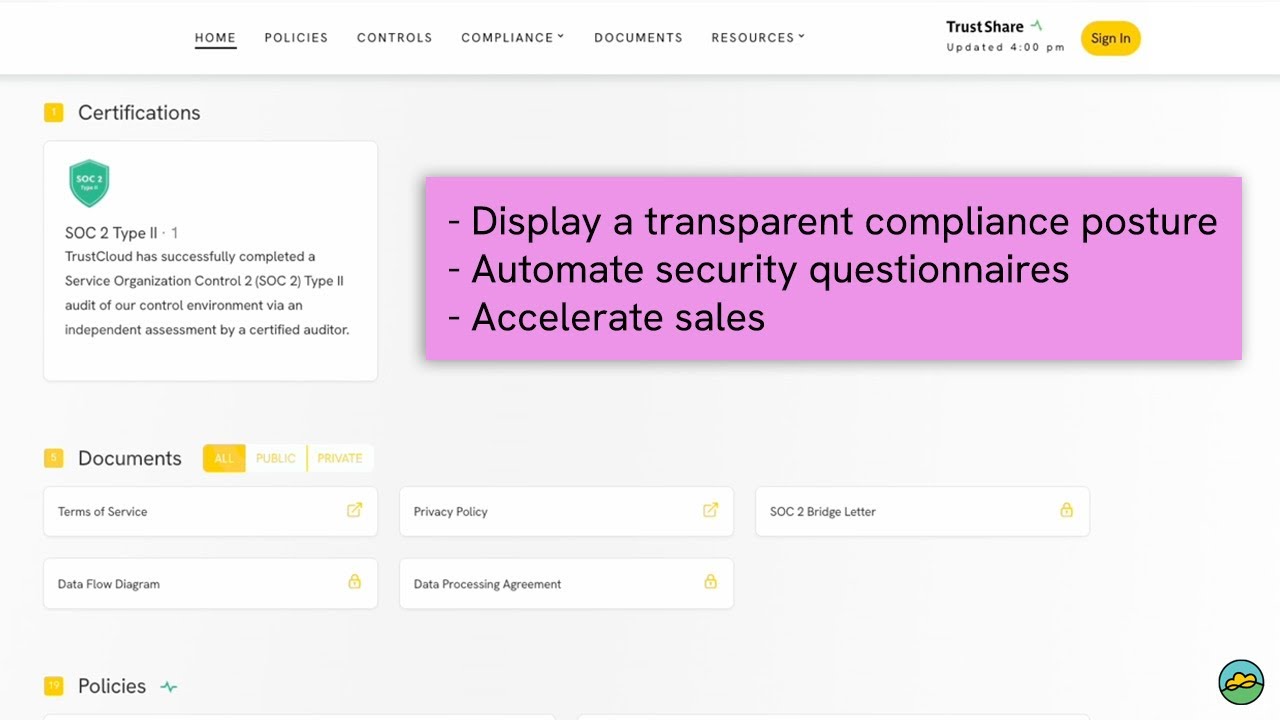Open Terms of Service external link icon
1280x720 pixels.
pos(354,510)
